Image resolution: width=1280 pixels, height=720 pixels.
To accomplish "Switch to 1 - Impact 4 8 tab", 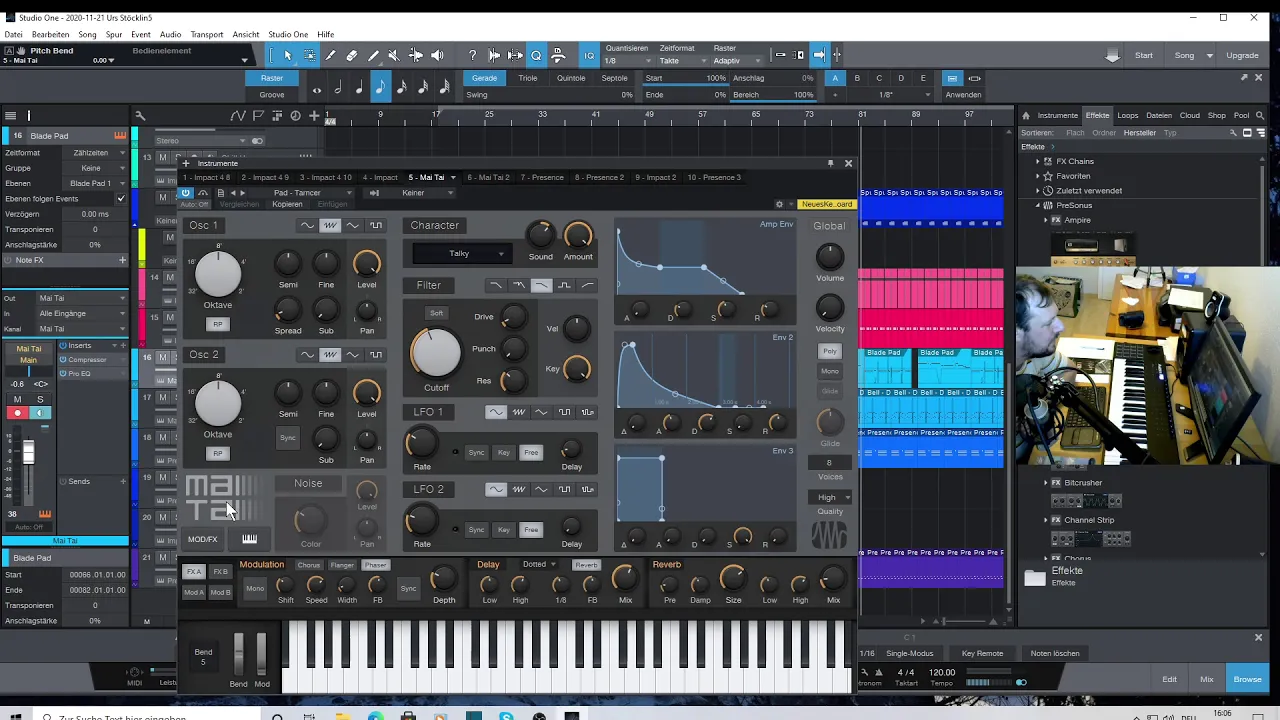I will pos(206,178).
